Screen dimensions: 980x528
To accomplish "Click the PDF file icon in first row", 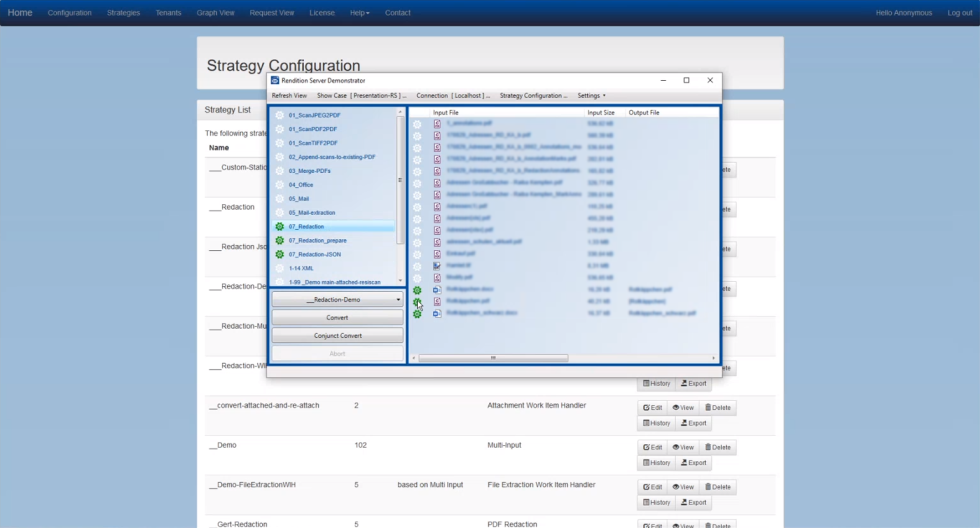I will [437, 124].
